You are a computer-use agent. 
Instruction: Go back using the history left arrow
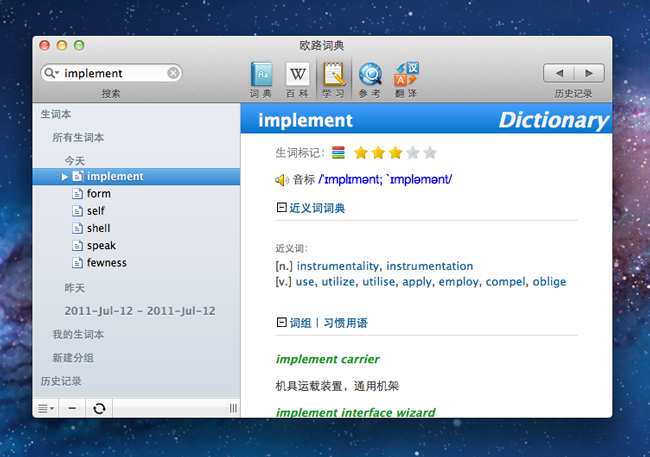click(x=559, y=73)
